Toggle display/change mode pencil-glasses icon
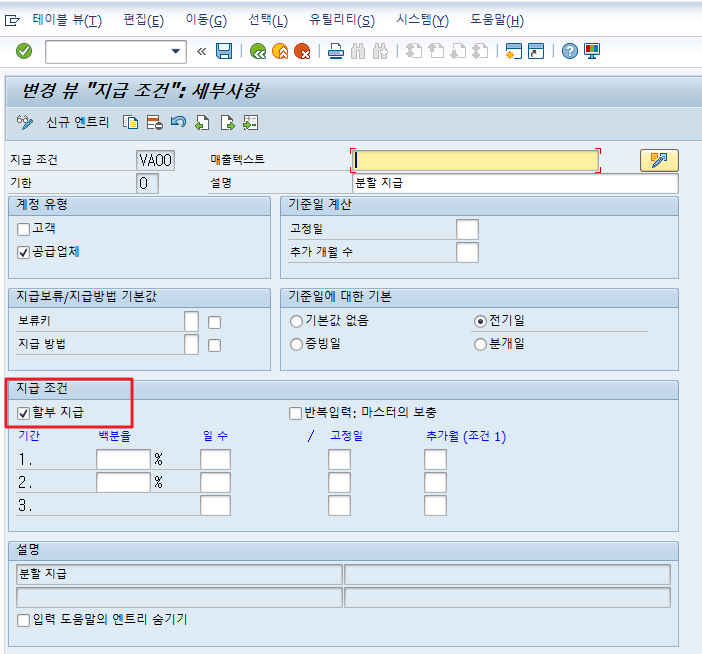 pyautogui.click(x=25, y=122)
